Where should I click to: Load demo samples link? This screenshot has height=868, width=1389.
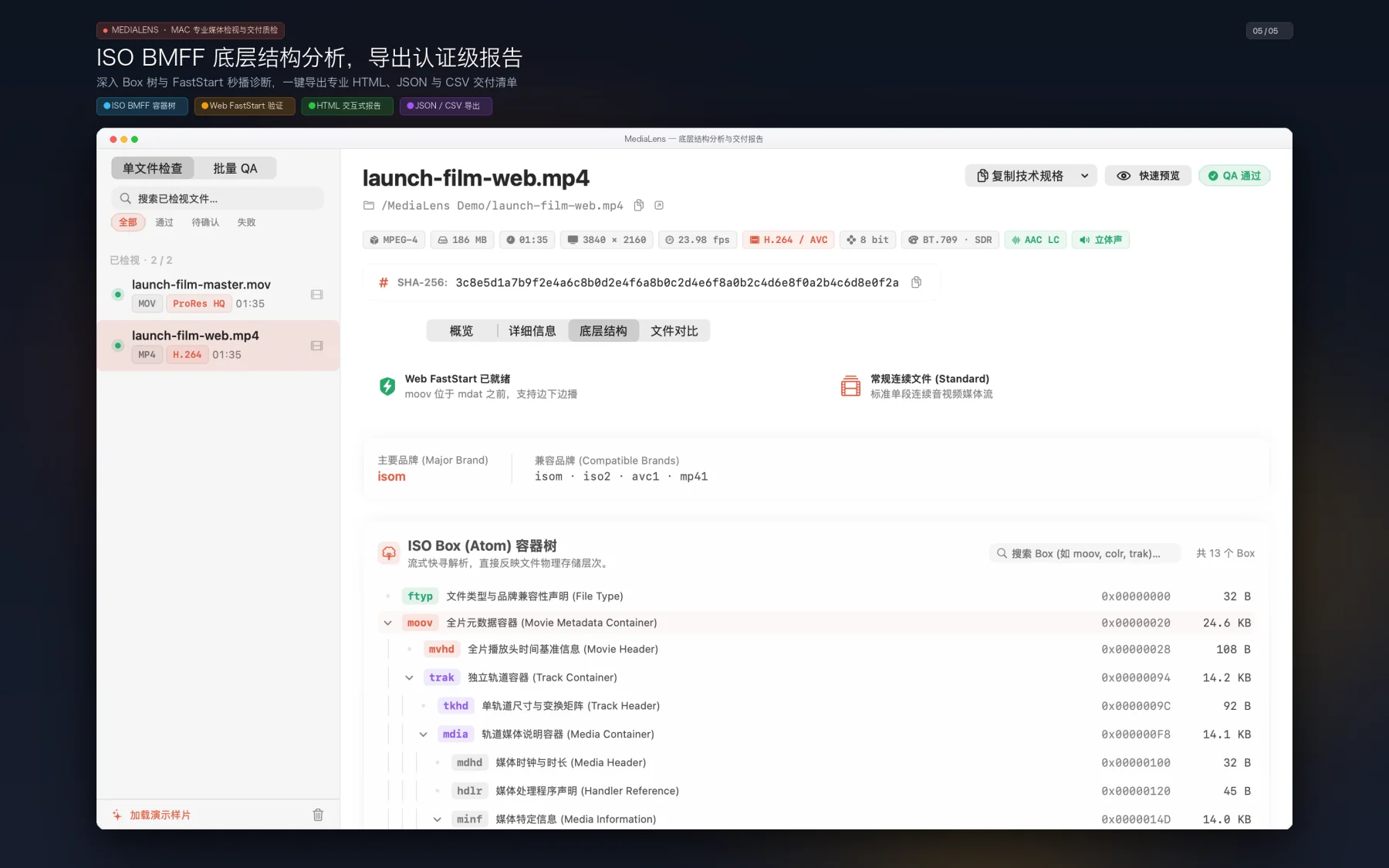coord(160,815)
